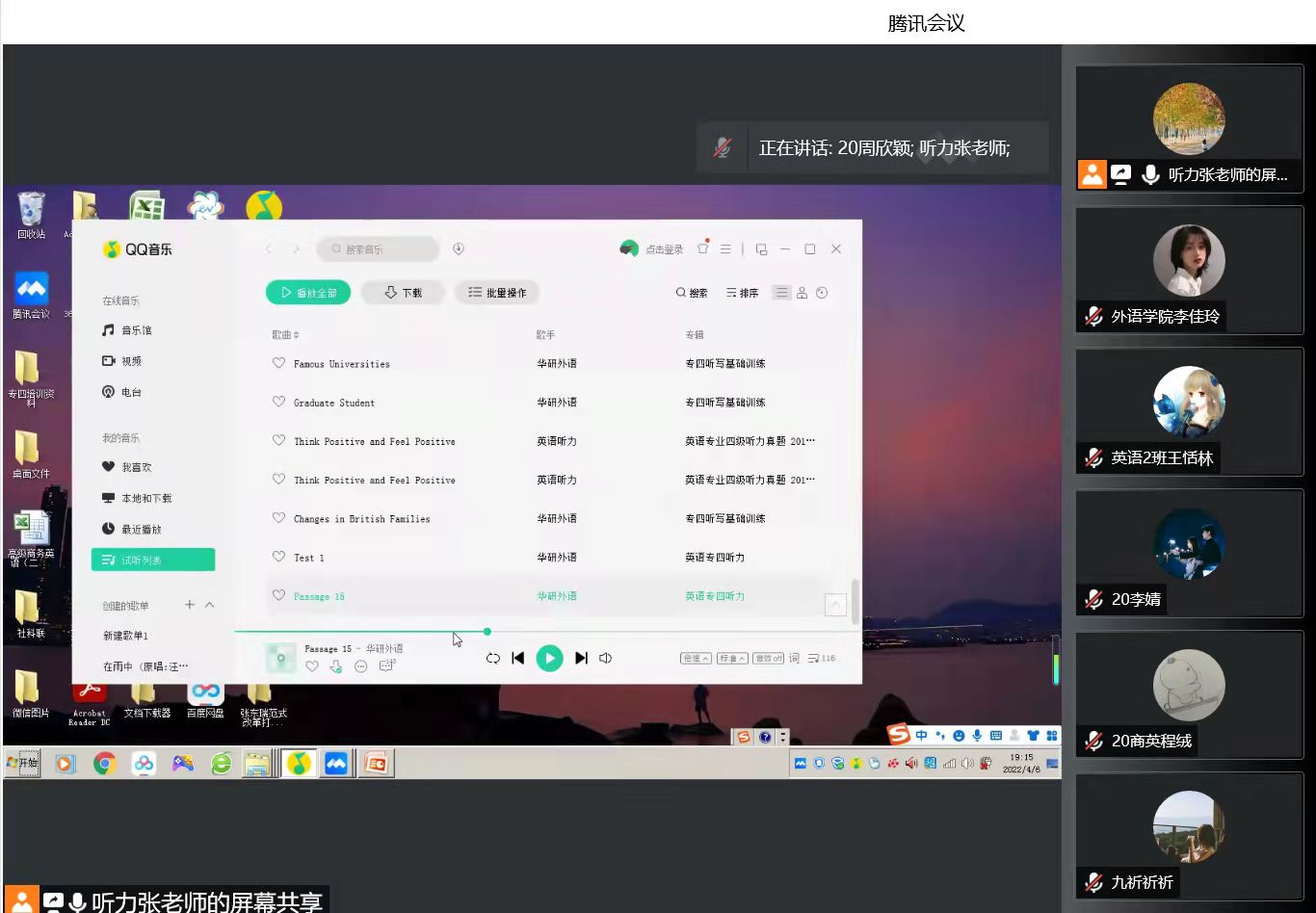Toggle the heart next to Test 1

pyautogui.click(x=278, y=557)
